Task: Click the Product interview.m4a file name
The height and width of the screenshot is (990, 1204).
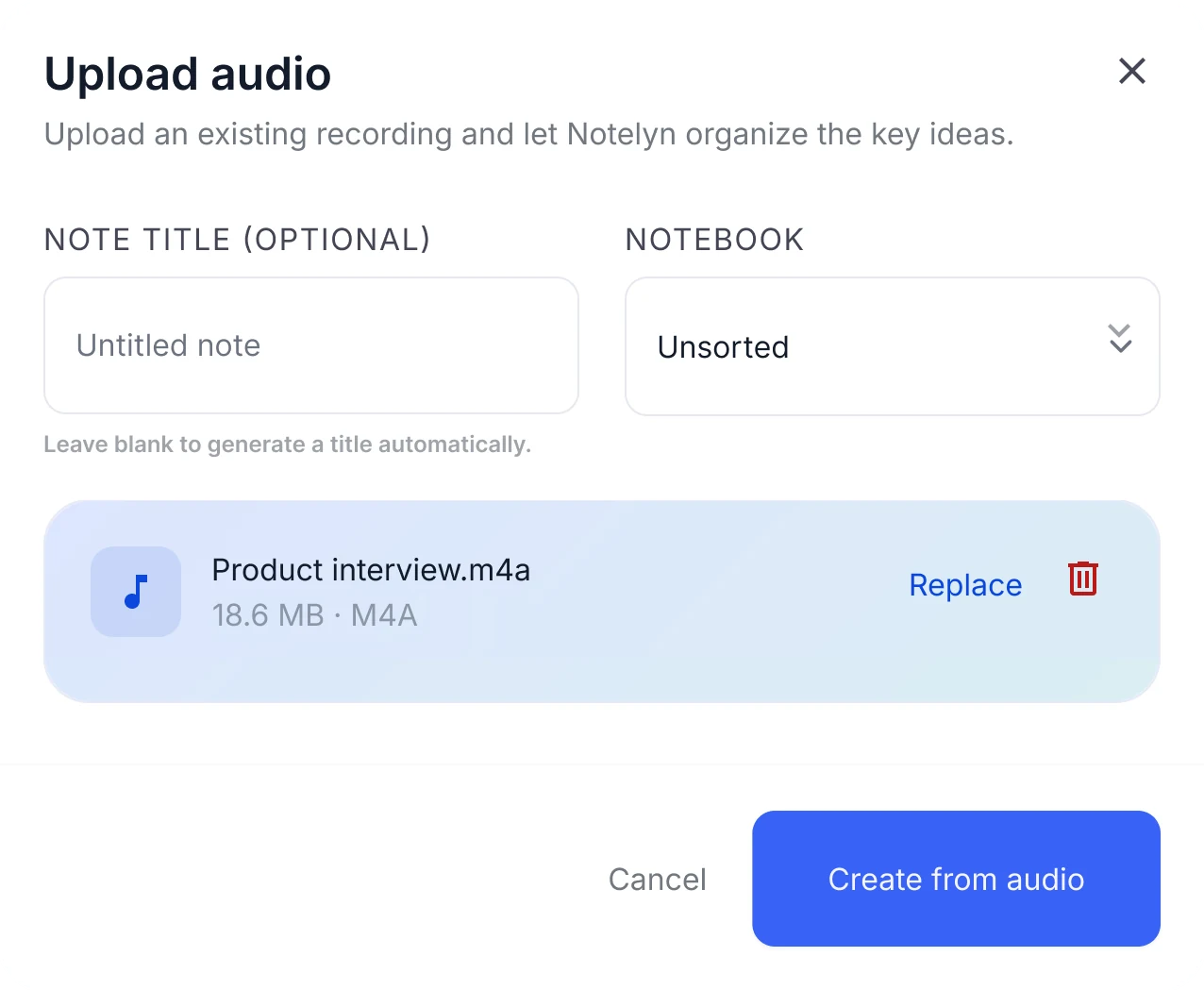Action: [x=371, y=570]
